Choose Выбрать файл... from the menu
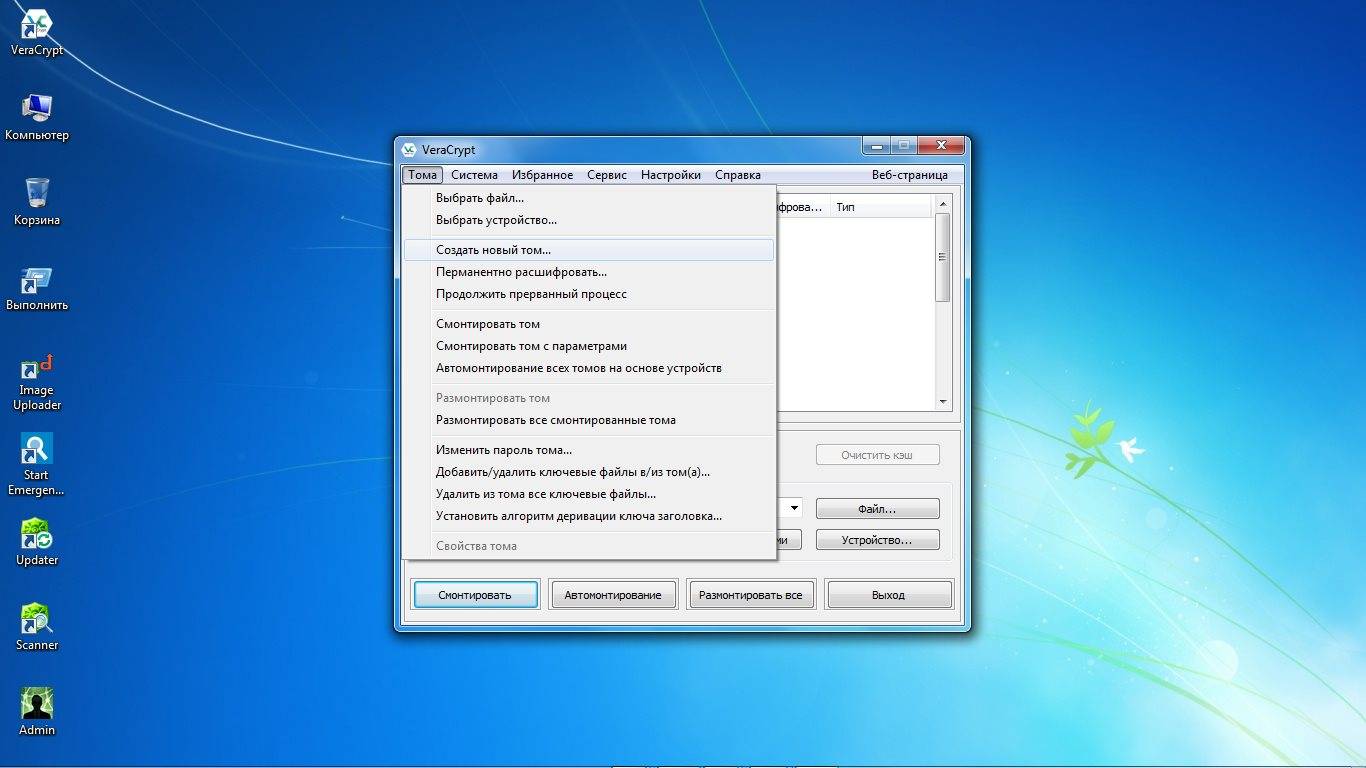This screenshot has height=768, width=1366. 589,198
